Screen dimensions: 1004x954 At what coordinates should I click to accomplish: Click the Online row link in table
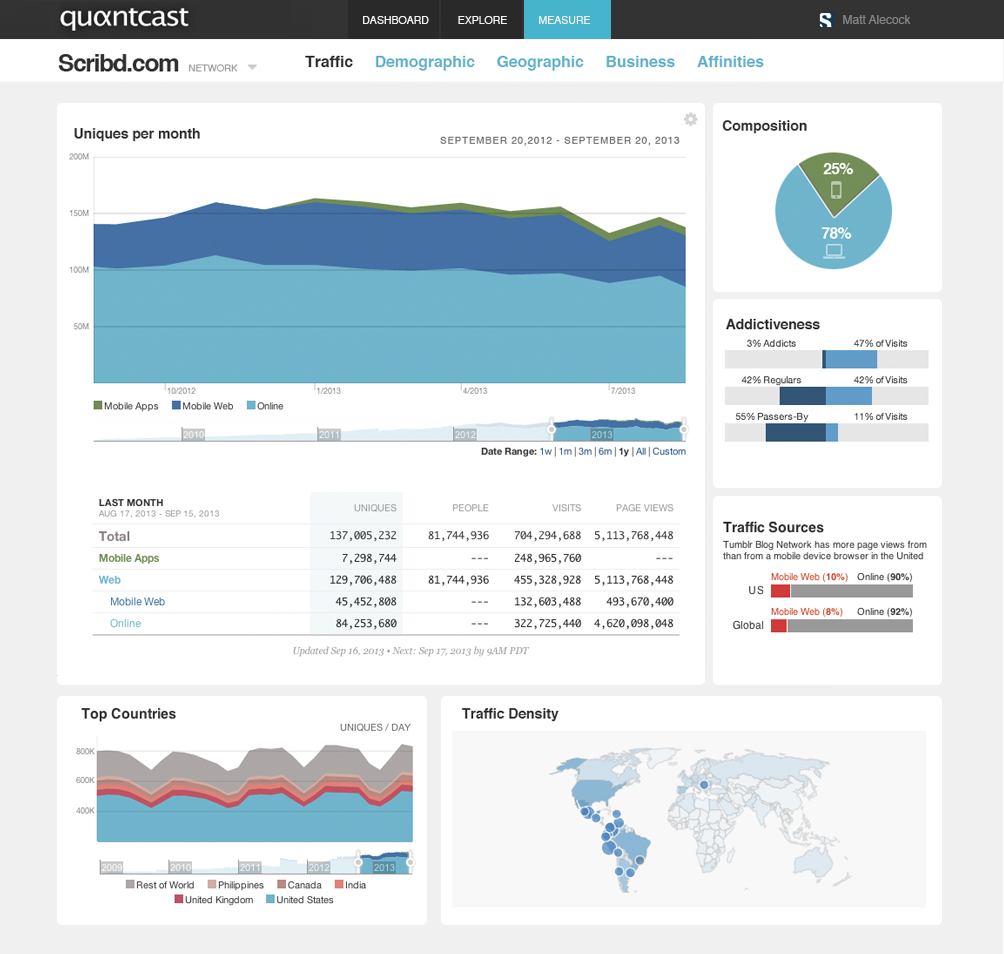(126, 624)
